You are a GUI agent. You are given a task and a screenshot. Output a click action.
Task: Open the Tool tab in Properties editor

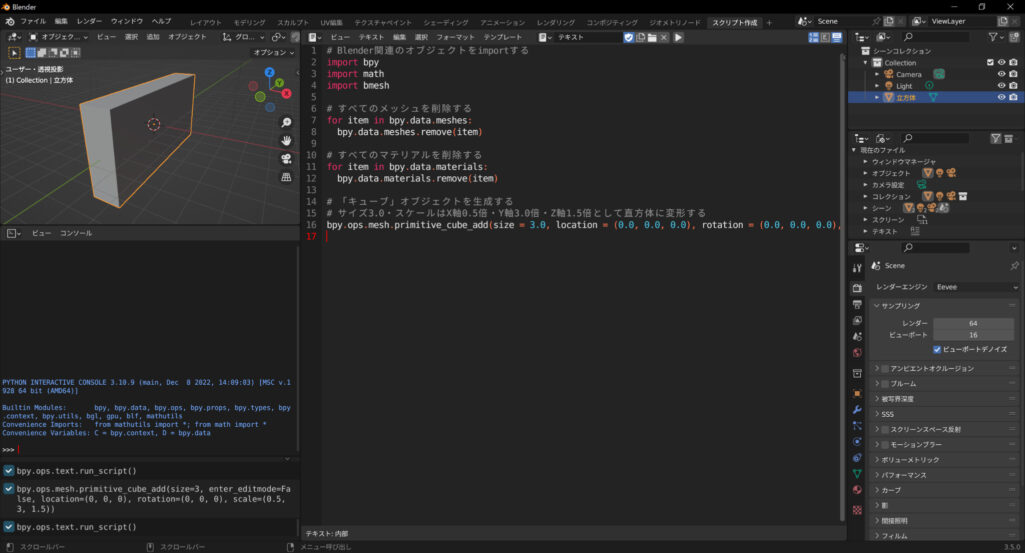click(857, 268)
